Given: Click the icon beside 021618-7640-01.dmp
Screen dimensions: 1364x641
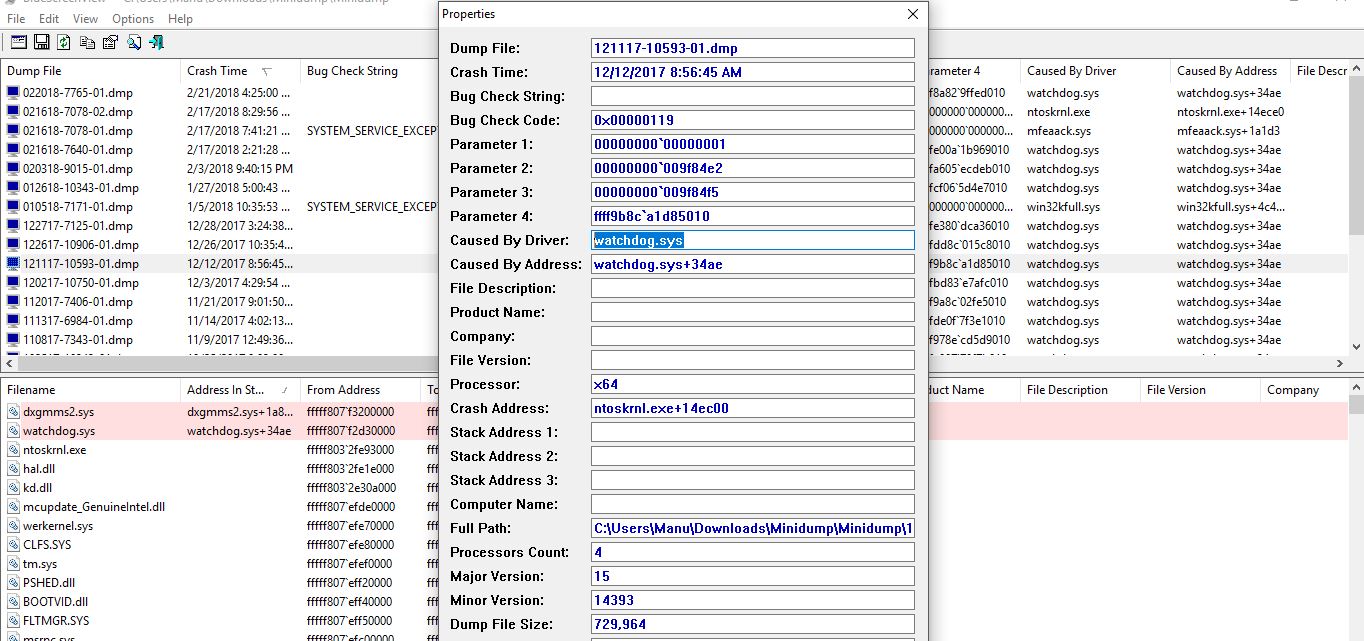Looking at the screenshot, I should 13,150.
